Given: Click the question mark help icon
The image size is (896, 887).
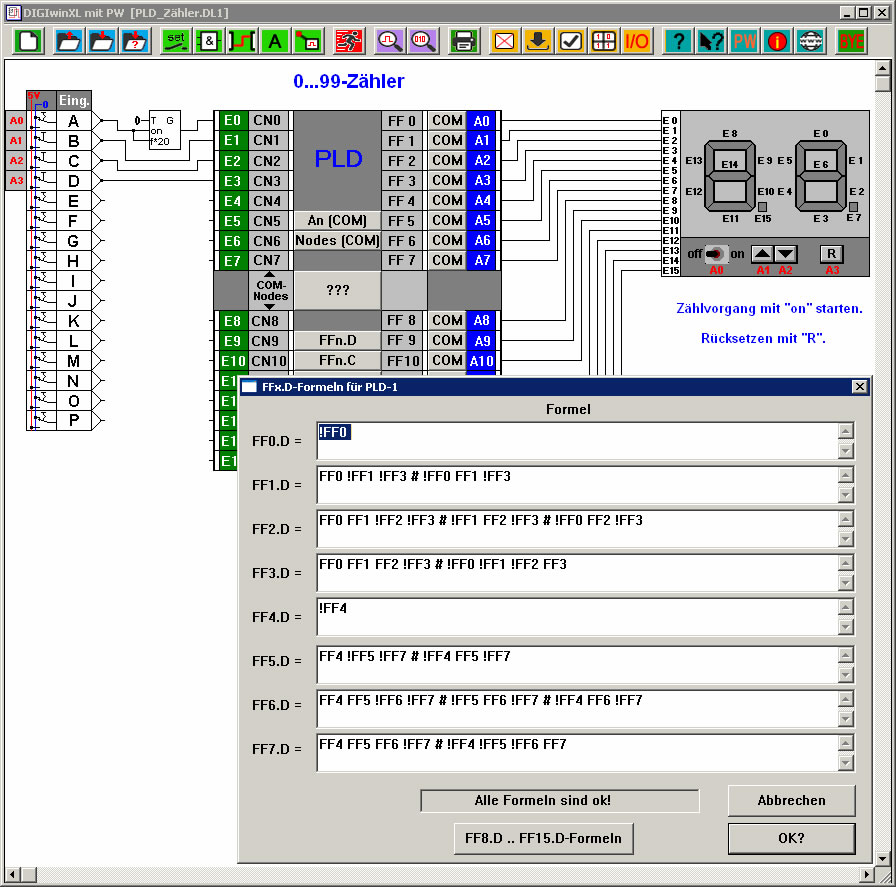Looking at the screenshot, I should coord(679,41).
